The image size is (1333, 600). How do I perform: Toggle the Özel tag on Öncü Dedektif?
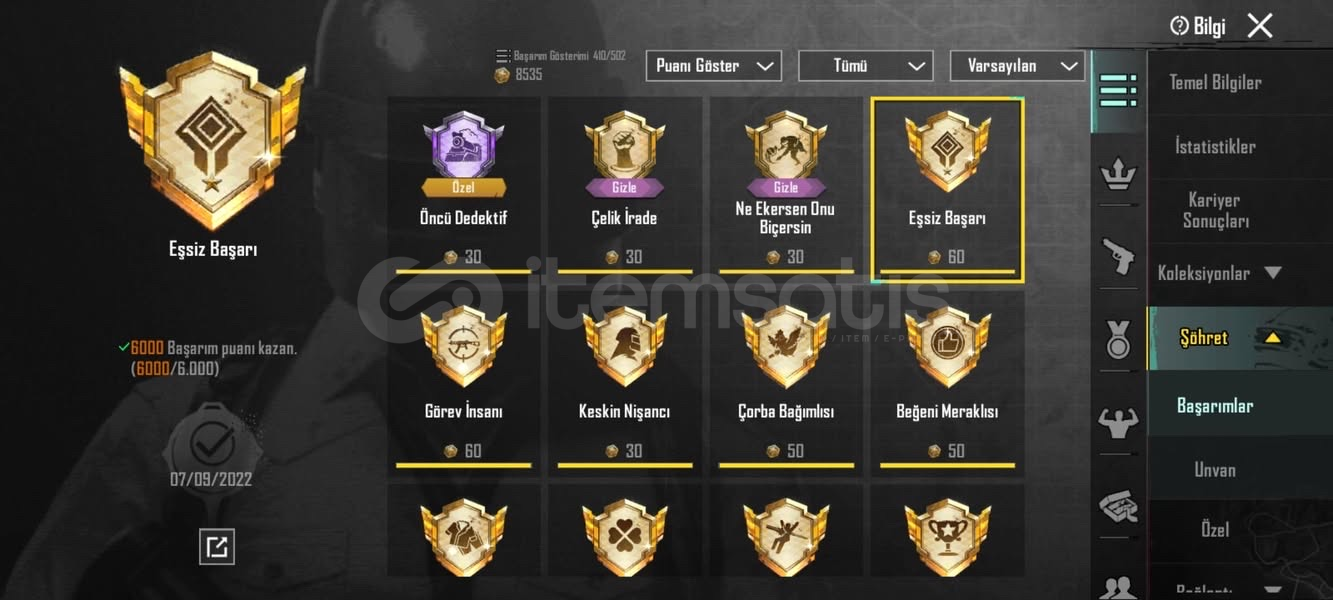[464, 187]
